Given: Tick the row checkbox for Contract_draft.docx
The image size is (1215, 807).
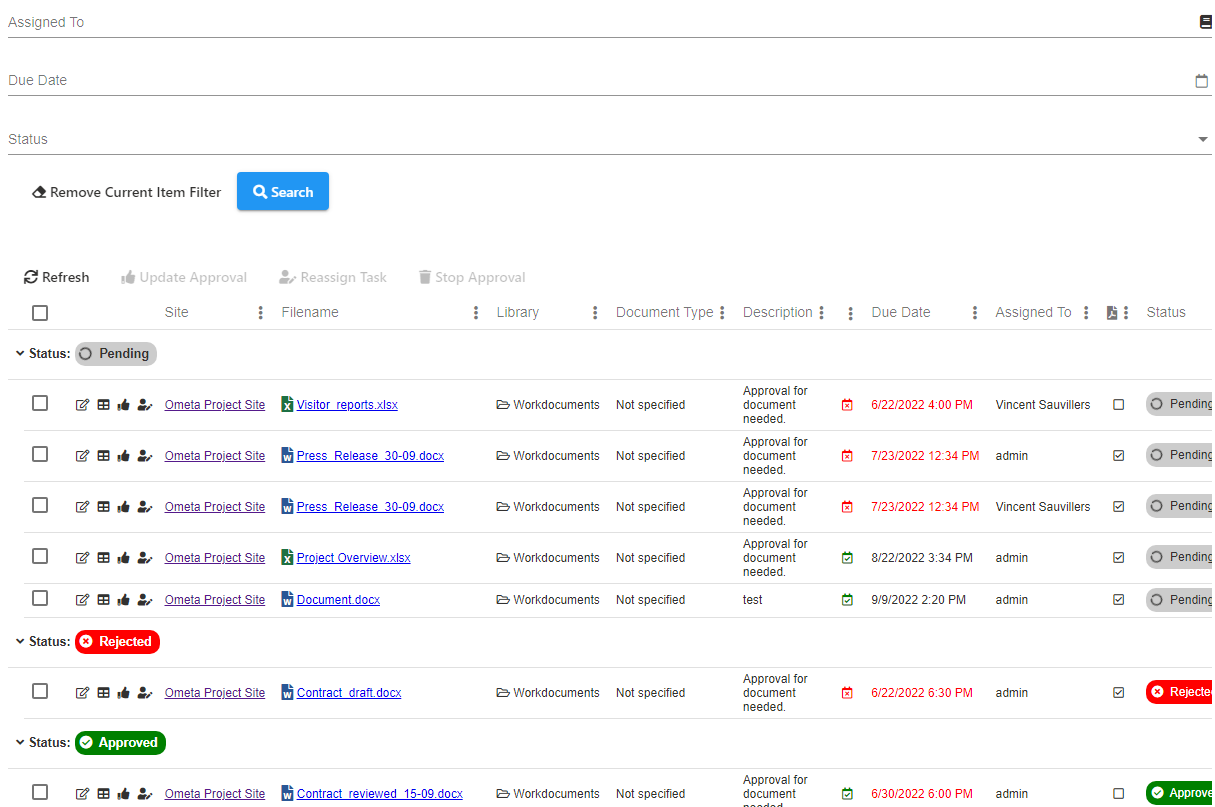Looking at the screenshot, I should pyautogui.click(x=40, y=691).
